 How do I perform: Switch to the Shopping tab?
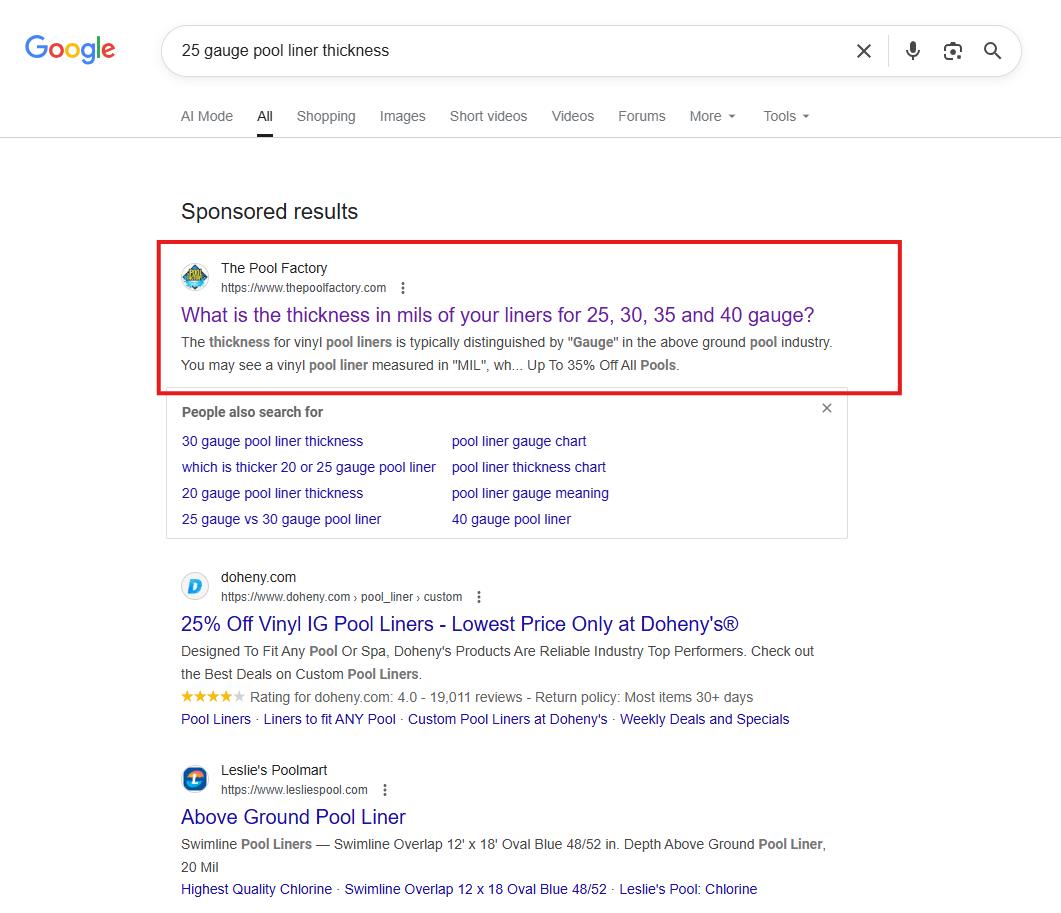coord(326,116)
